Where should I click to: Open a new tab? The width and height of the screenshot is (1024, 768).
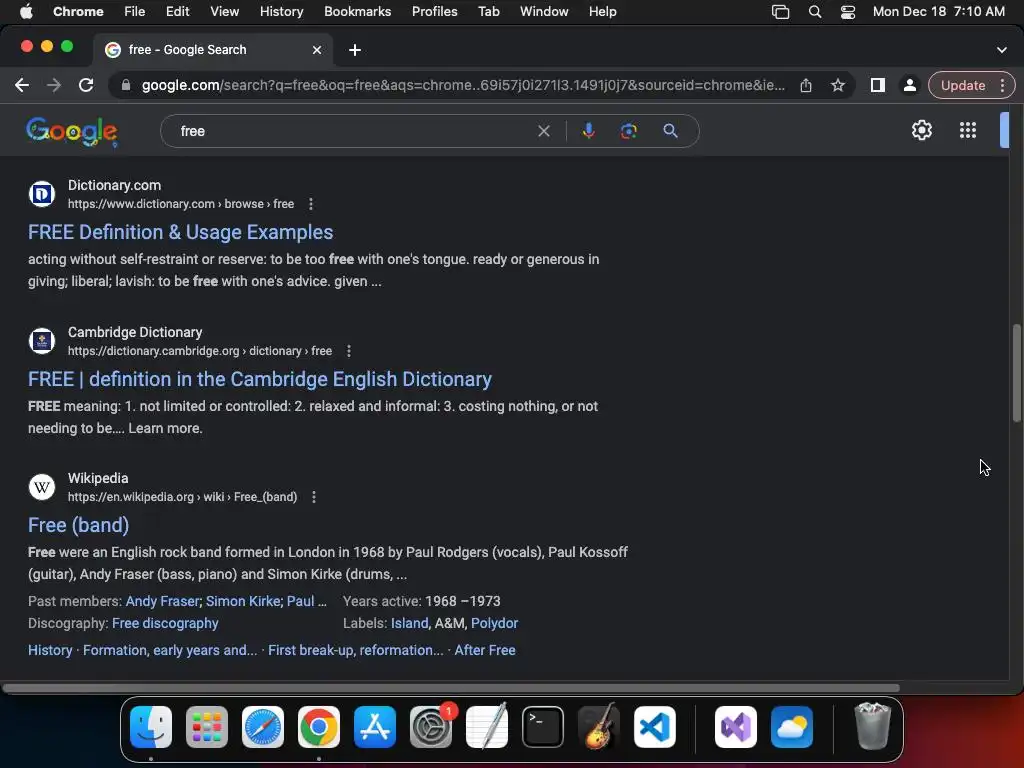tap(355, 50)
